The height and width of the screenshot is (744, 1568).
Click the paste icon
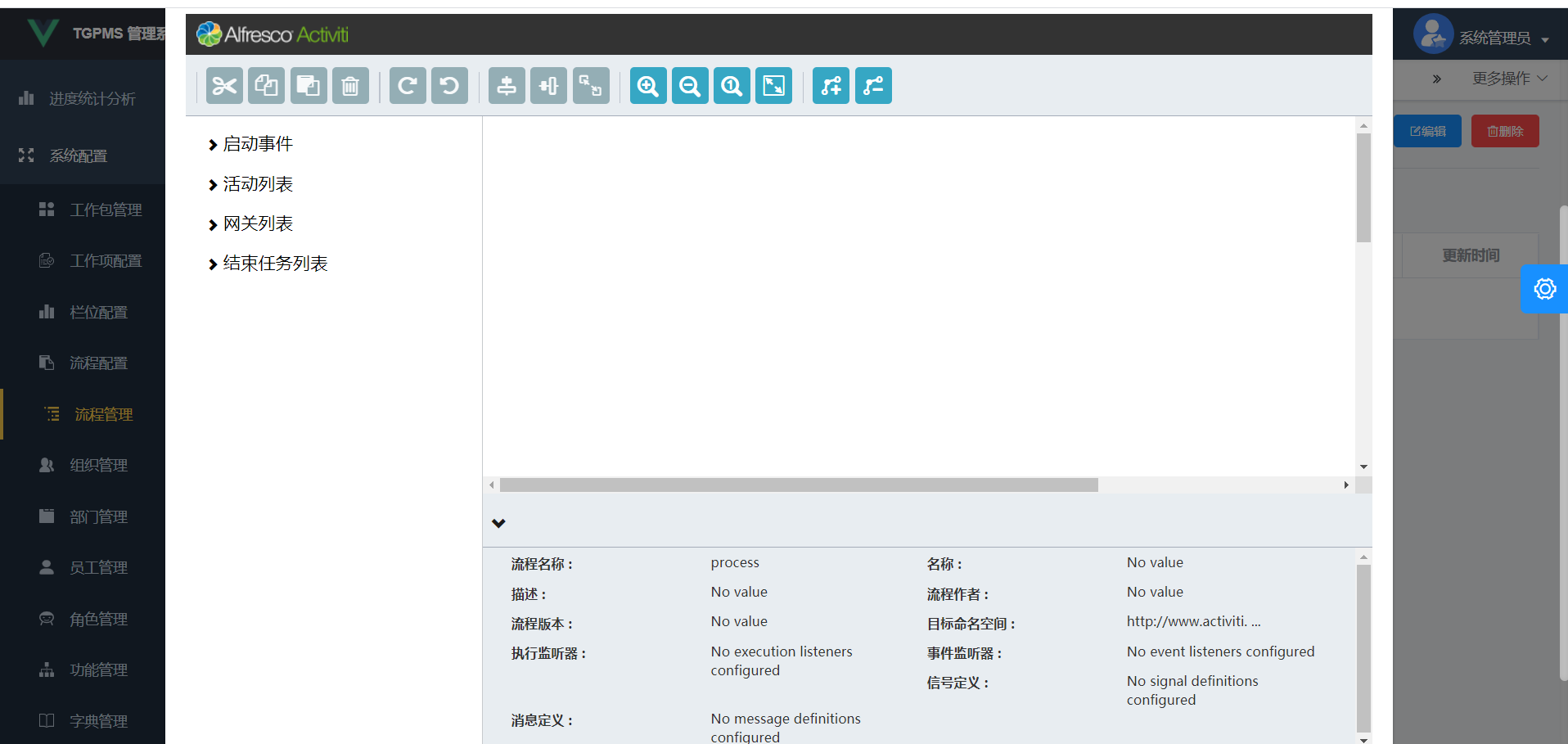pos(309,85)
